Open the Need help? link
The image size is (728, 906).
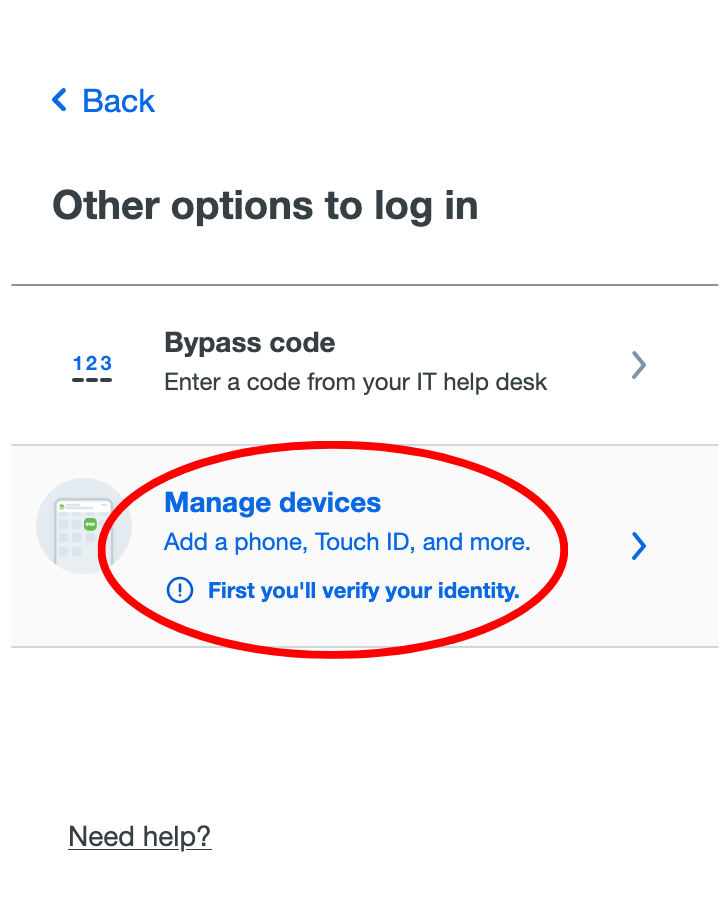(x=140, y=837)
